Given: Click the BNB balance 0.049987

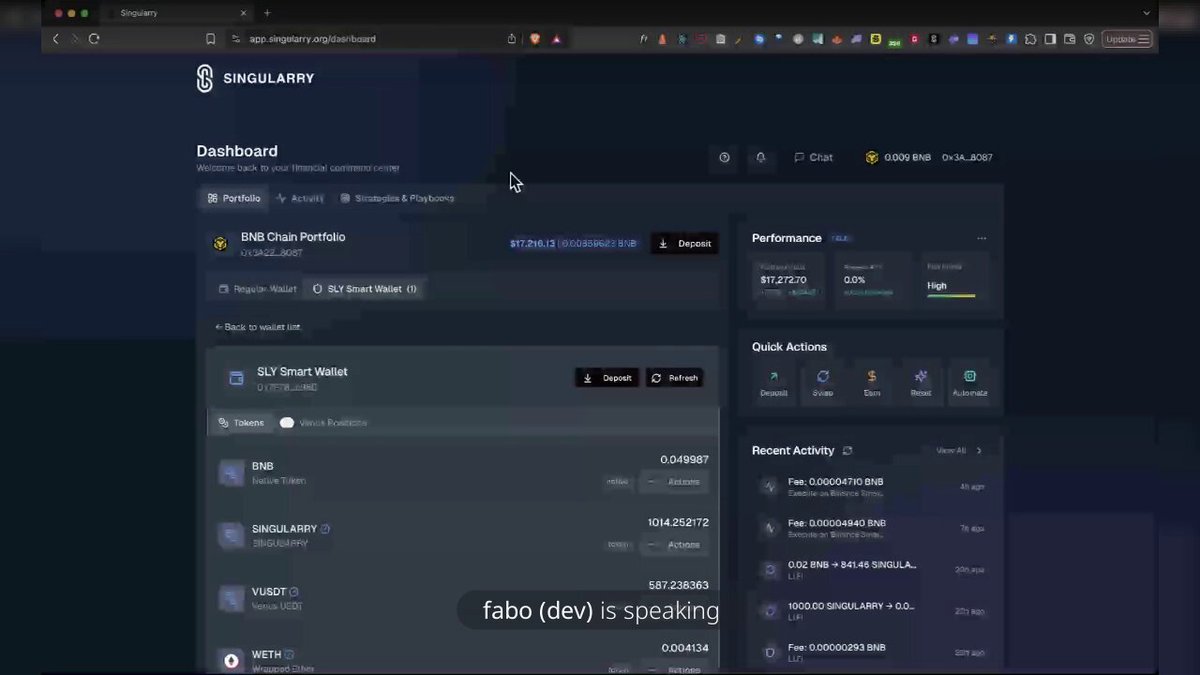Looking at the screenshot, I should click(x=684, y=460).
